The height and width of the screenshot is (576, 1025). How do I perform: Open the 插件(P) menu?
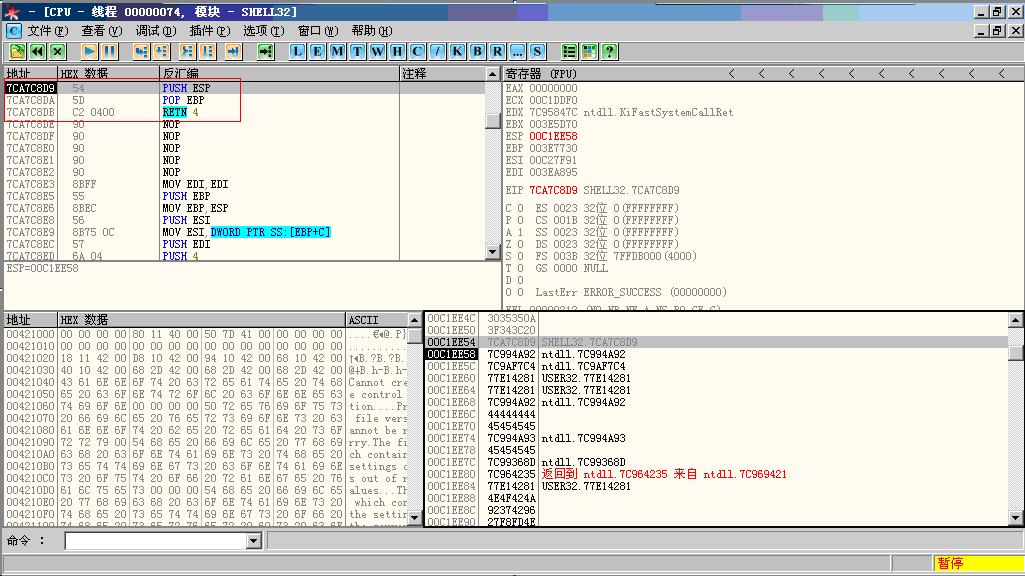click(210, 31)
